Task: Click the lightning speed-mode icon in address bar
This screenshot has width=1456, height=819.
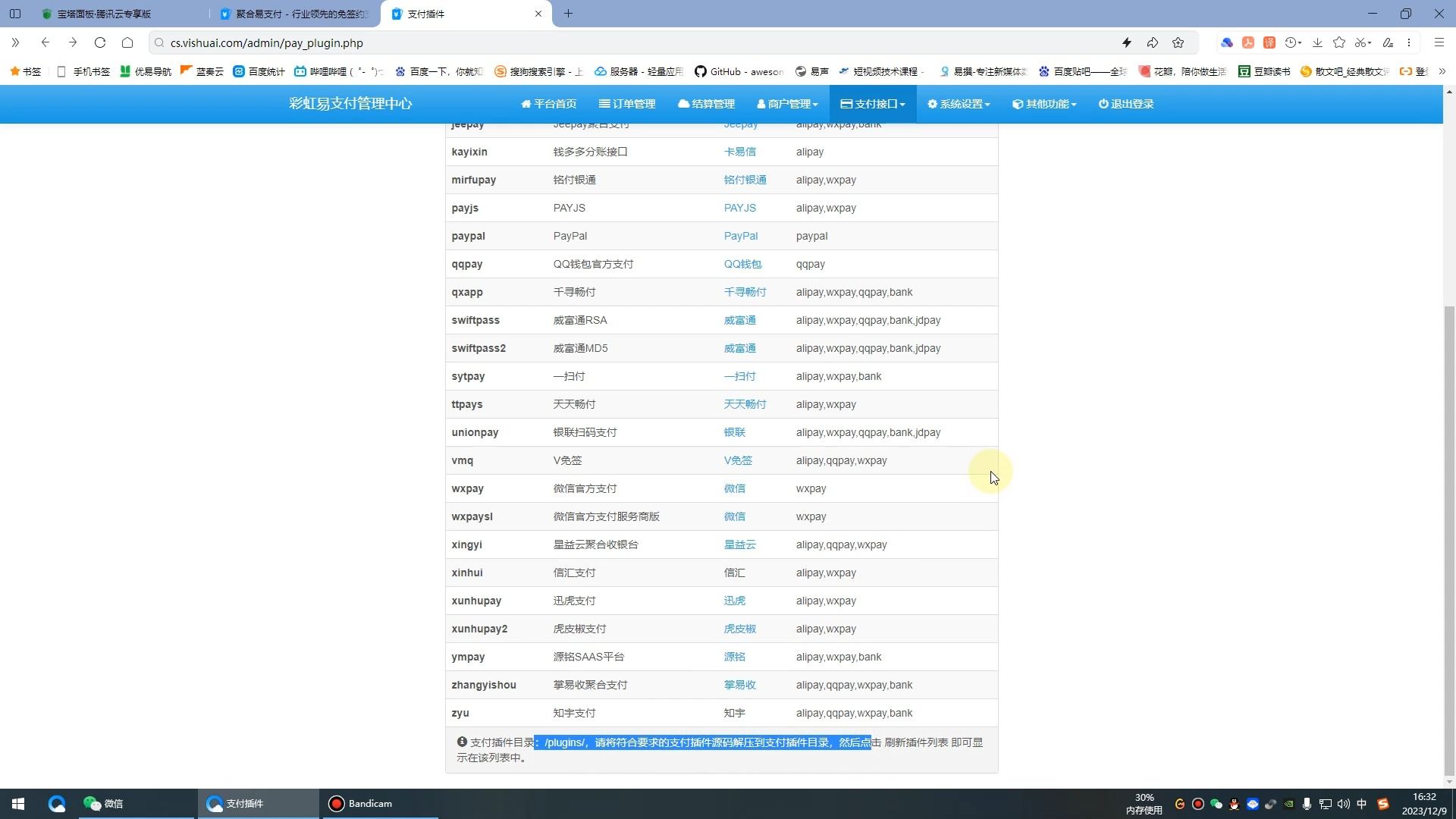Action: pyautogui.click(x=1127, y=42)
